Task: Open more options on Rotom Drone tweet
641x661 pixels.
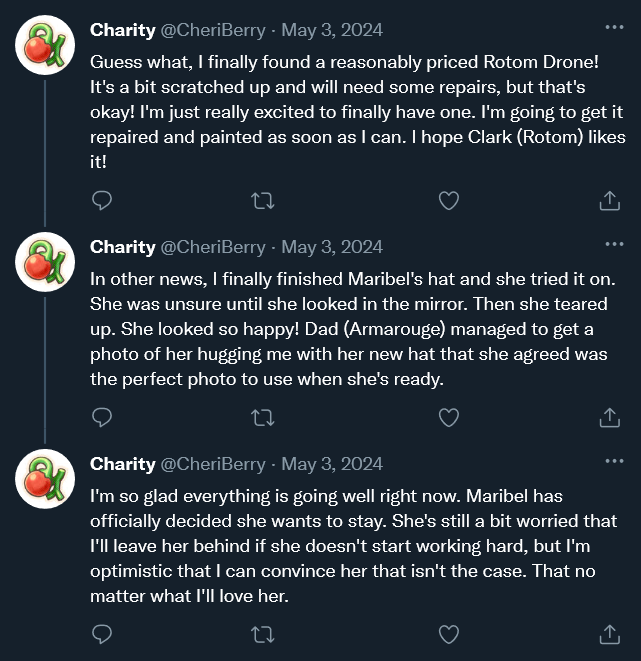Action: pyautogui.click(x=613, y=28)
